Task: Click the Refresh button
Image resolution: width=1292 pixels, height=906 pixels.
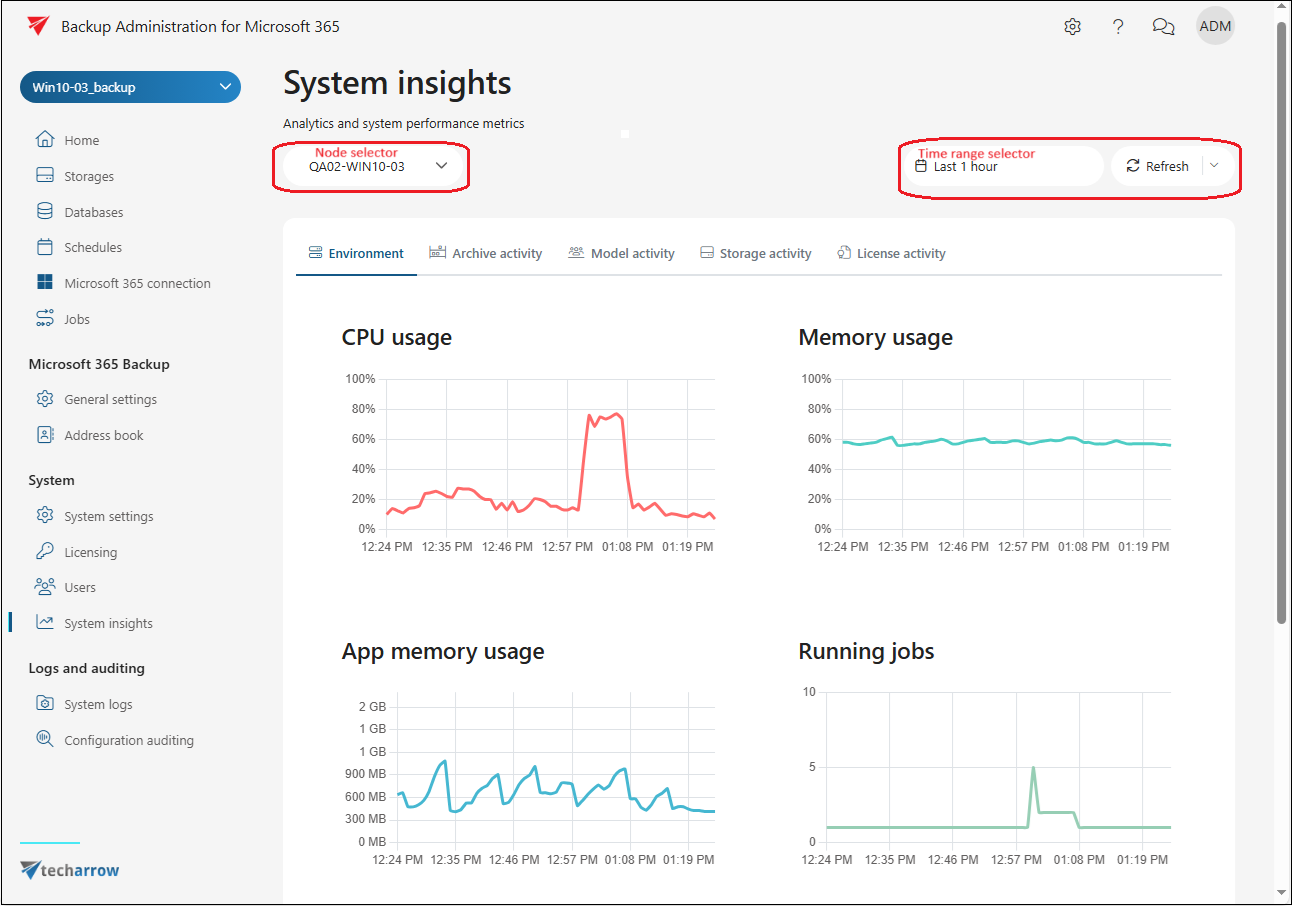Action: [1157, 167]
